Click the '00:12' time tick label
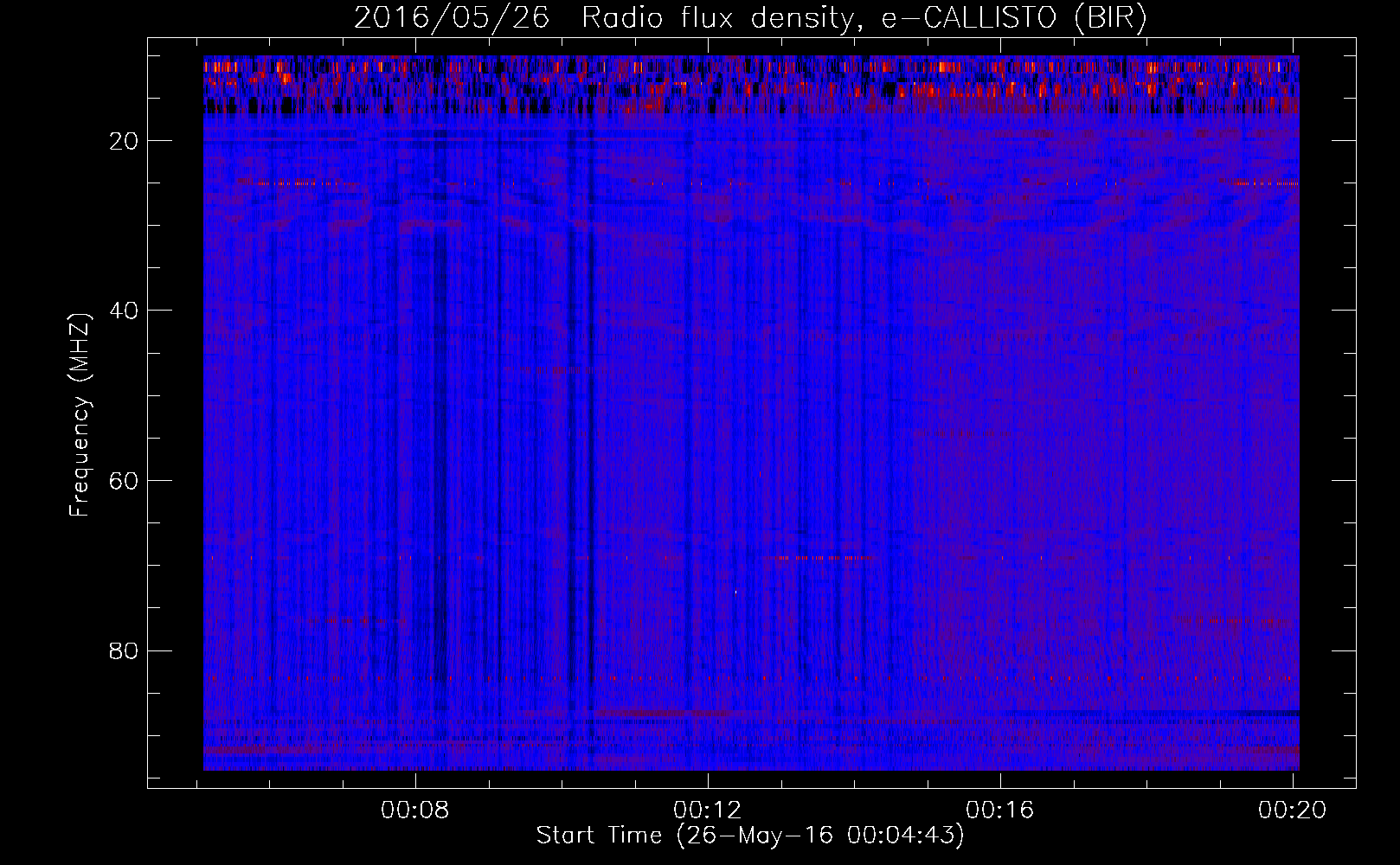The width and height of the screenshot is (1400, 865). tap(708, 810)
